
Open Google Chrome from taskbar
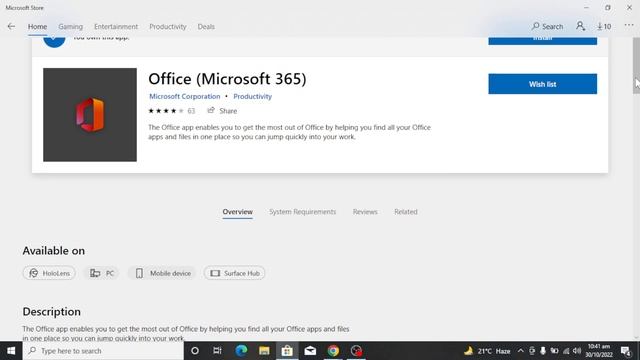pyautogui.click(x=333, y=351)
